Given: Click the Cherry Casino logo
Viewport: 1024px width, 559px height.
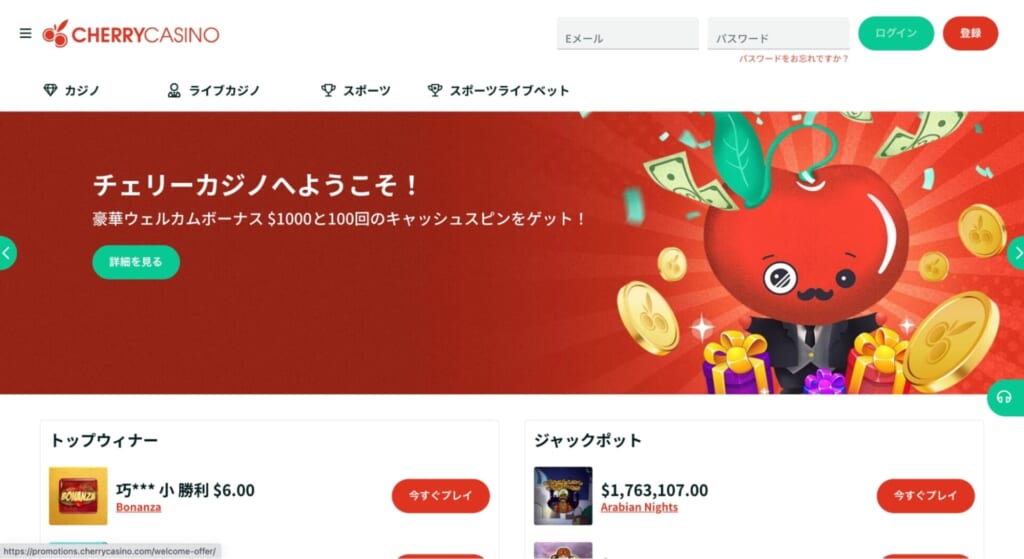Looking at the screenshot, I should (x=131, y=34).
